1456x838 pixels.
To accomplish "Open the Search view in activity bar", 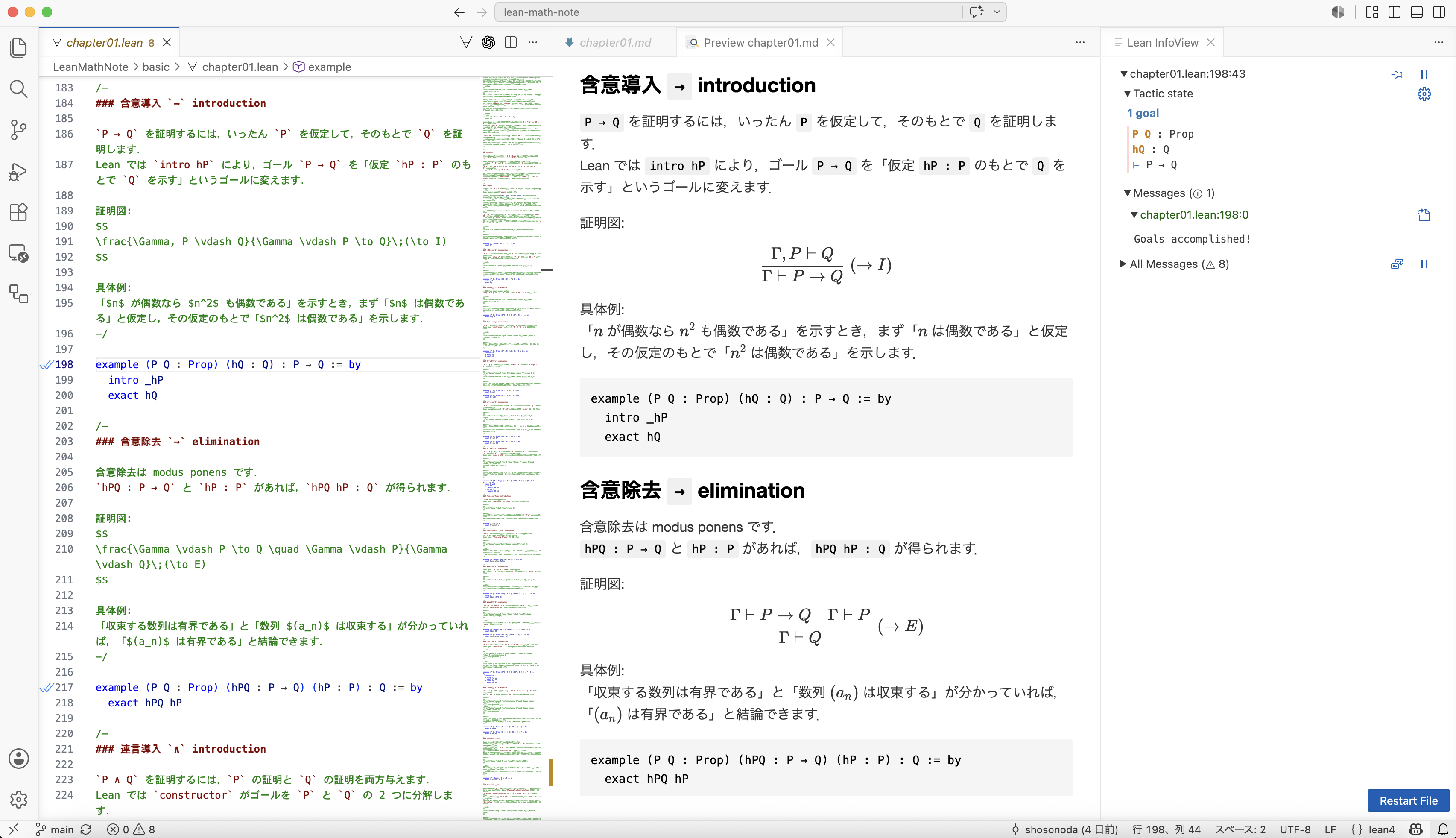I will (x=18, y=89).
